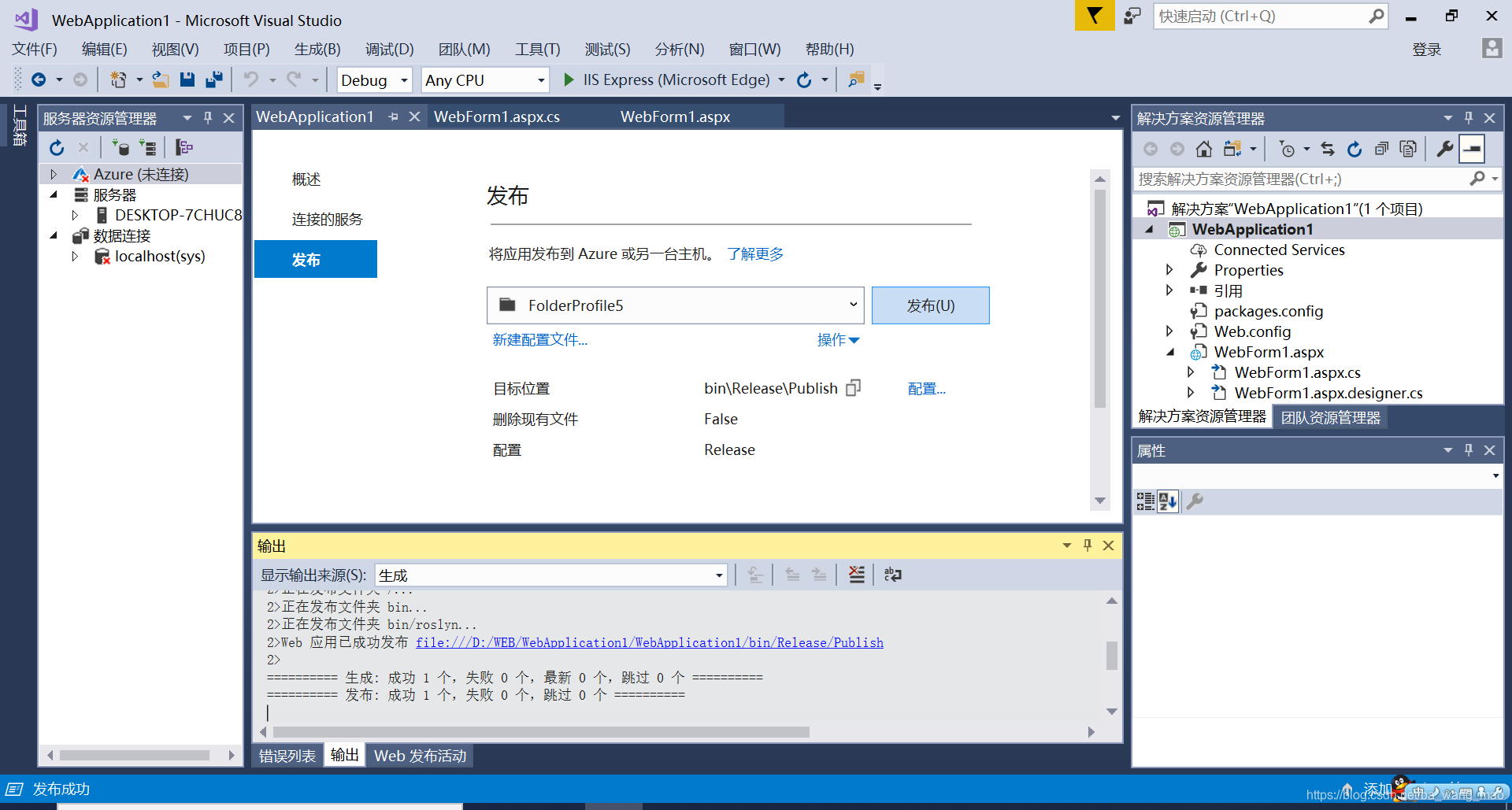Toggle the pushpin on the 解决方案资源管理器 panel
This screenshot has width=1512, height=810.
(1469, 118)
